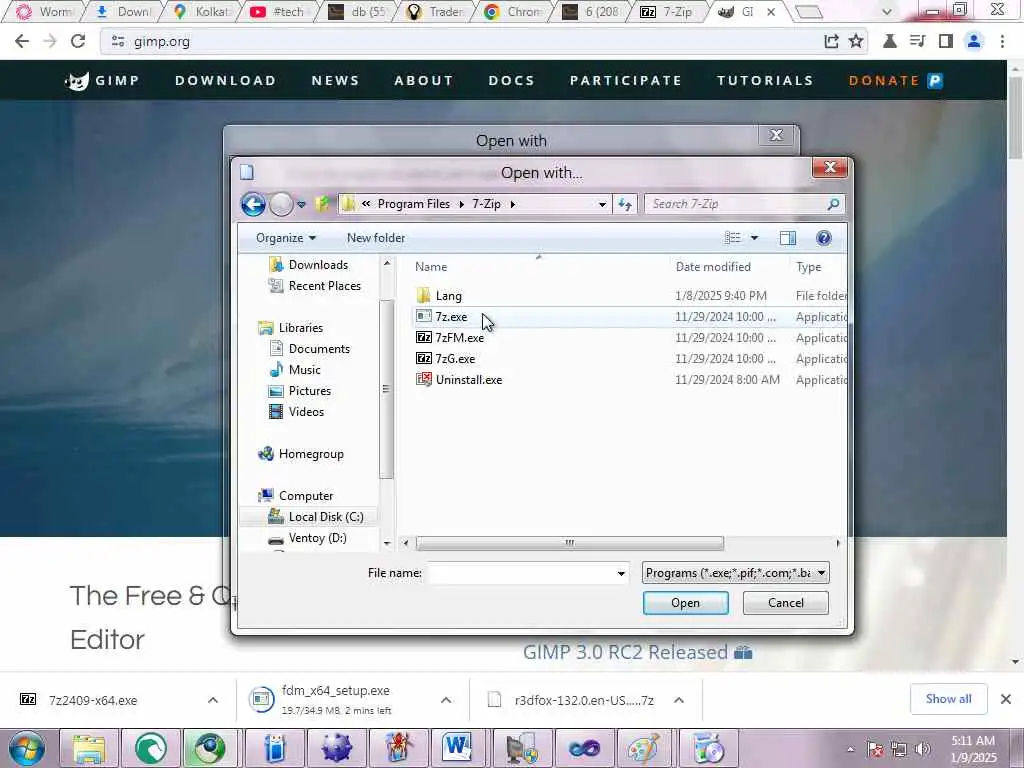This screenshot has height=768, width=1024.
Task: Click the help question mark icon
Action: [x=824, y=238]
